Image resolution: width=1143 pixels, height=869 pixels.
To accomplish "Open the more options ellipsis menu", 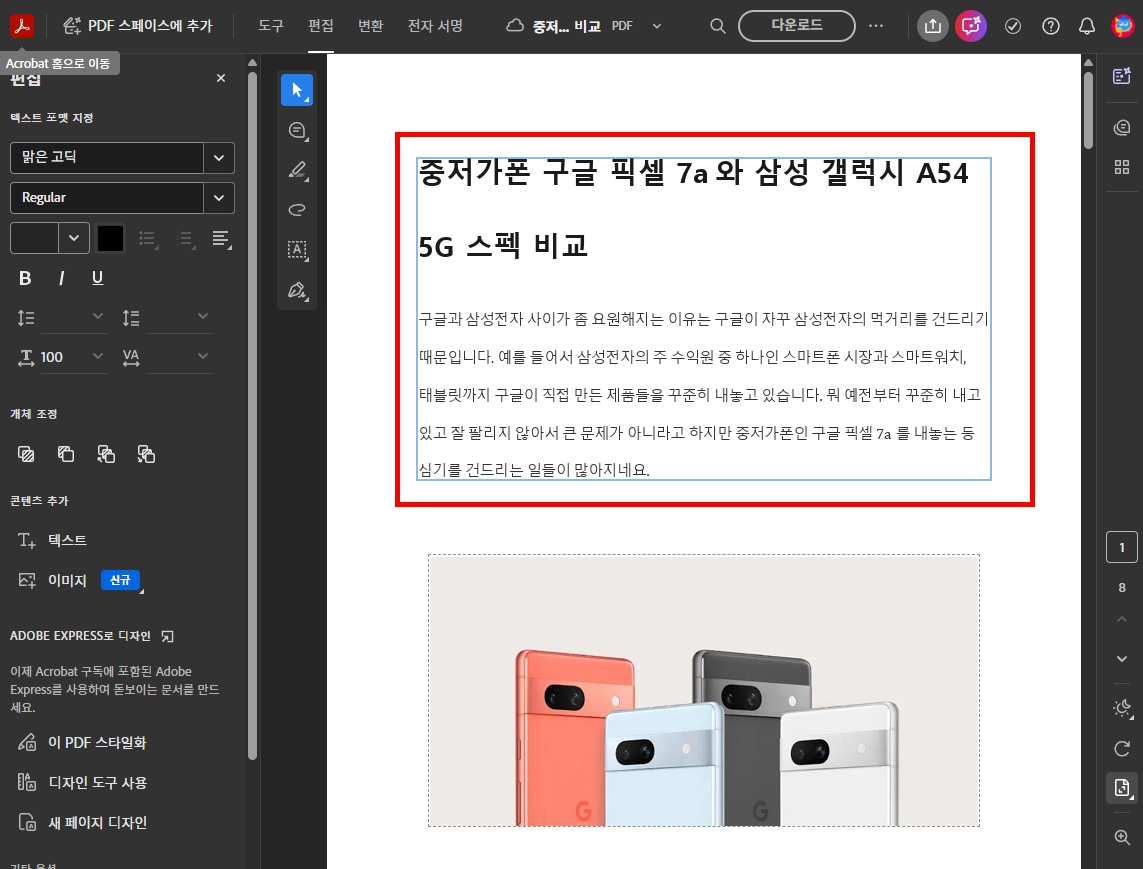I will [x=876, y=26].
